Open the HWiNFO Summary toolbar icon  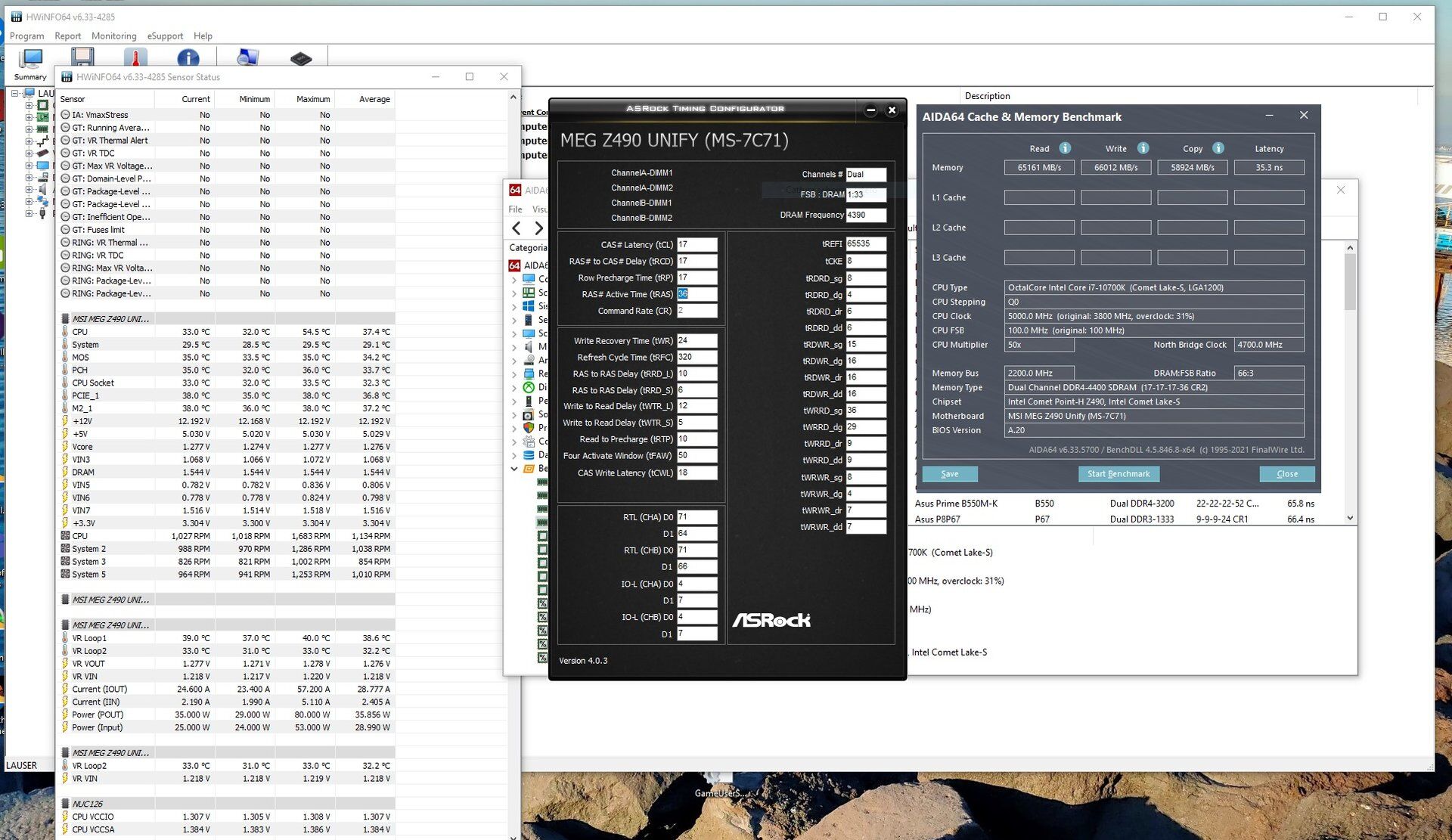tap(30, 64)
